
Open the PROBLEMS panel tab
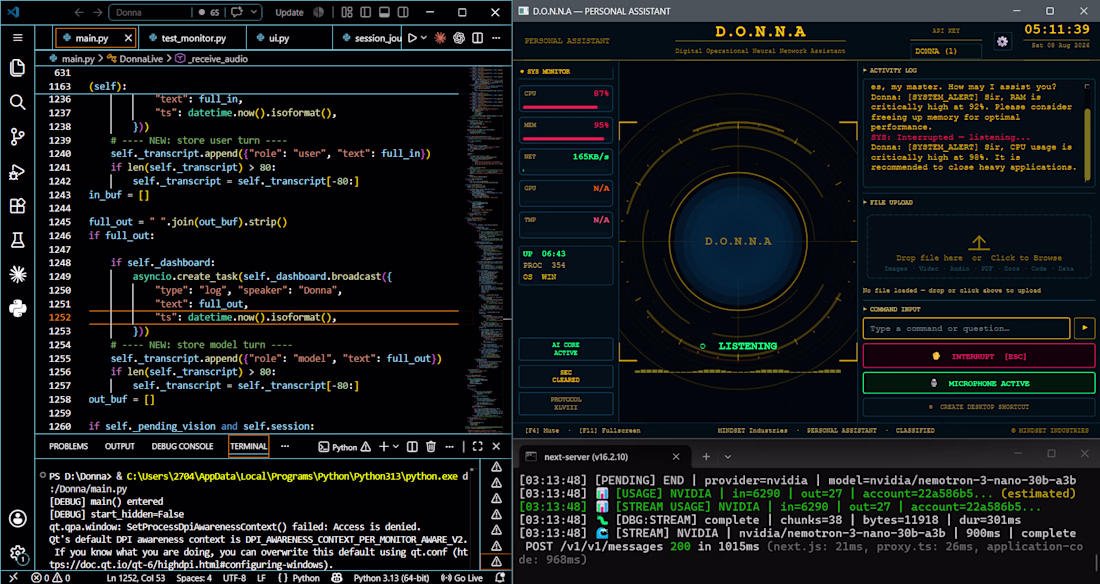(68, 446)
